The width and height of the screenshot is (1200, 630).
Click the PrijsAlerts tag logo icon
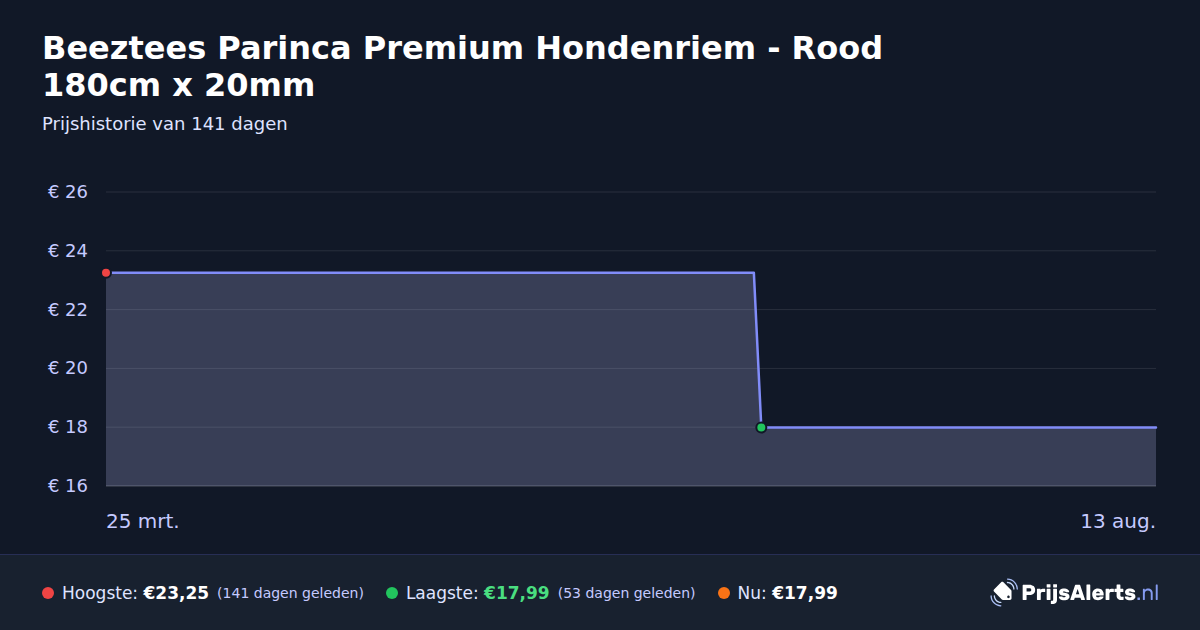pyautogui.click(x=1003, y=593)
